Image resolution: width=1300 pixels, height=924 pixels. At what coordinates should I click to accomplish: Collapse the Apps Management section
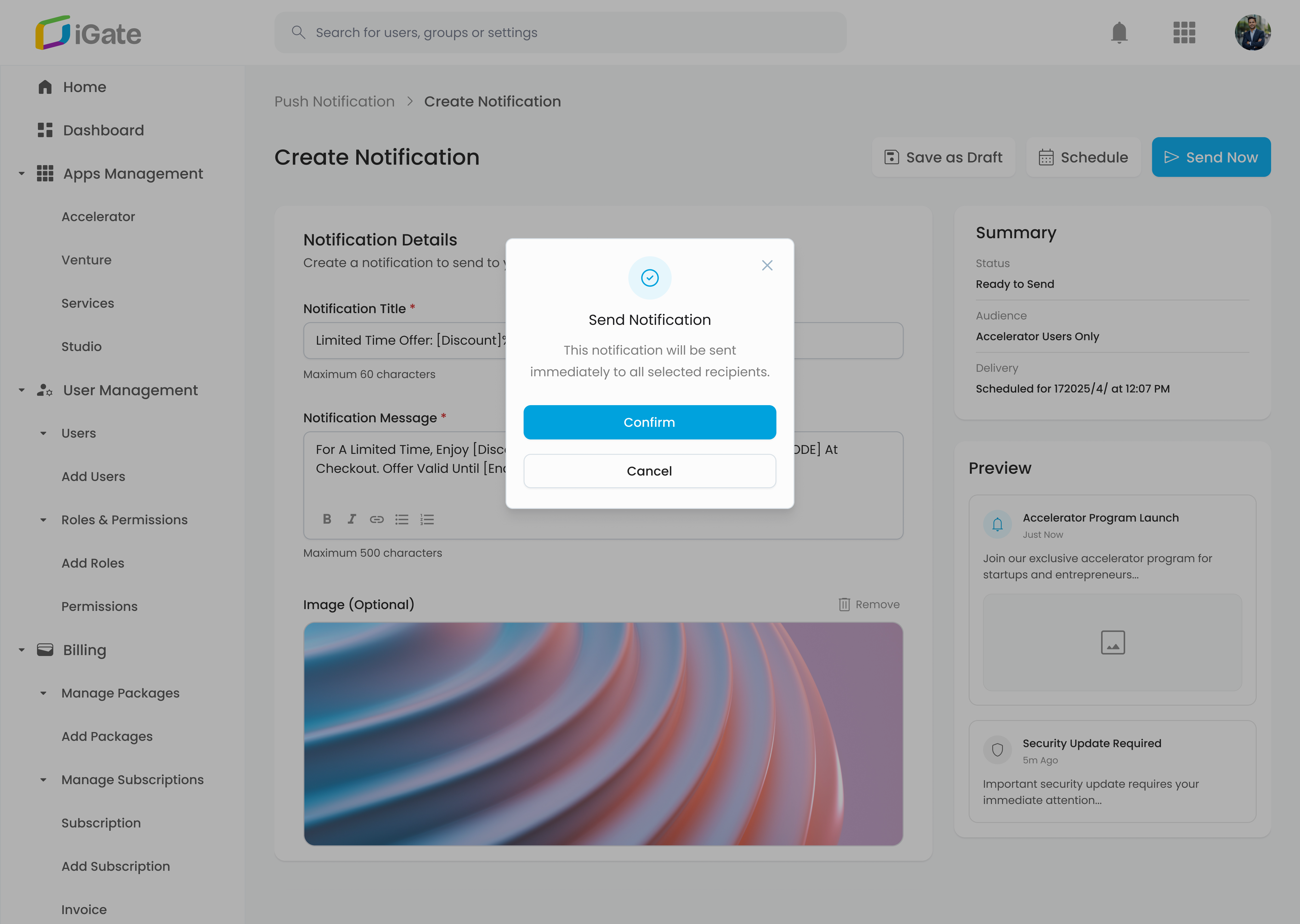pos(22,173)
